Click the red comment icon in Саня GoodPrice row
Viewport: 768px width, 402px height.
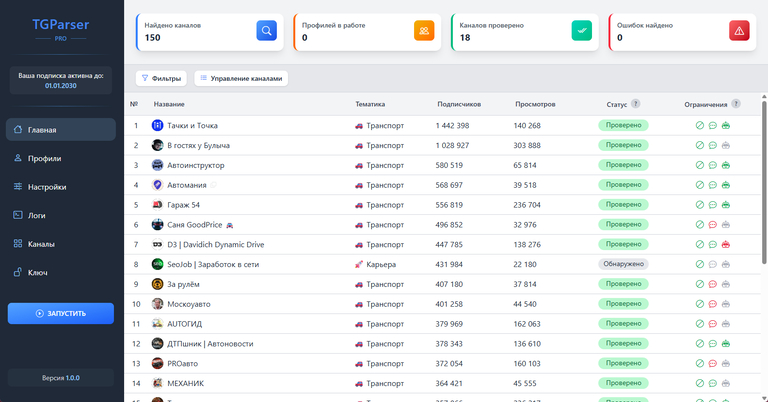713,225
